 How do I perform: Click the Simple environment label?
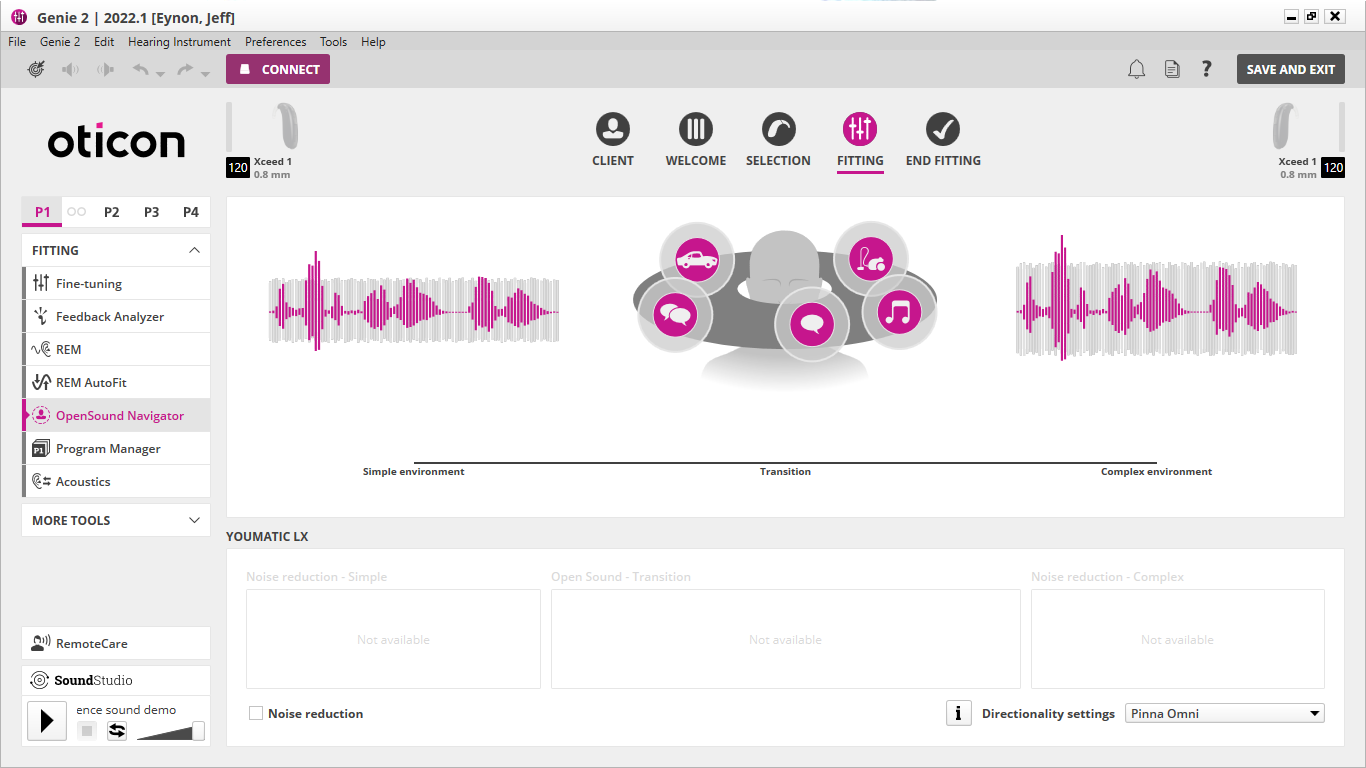414,472
